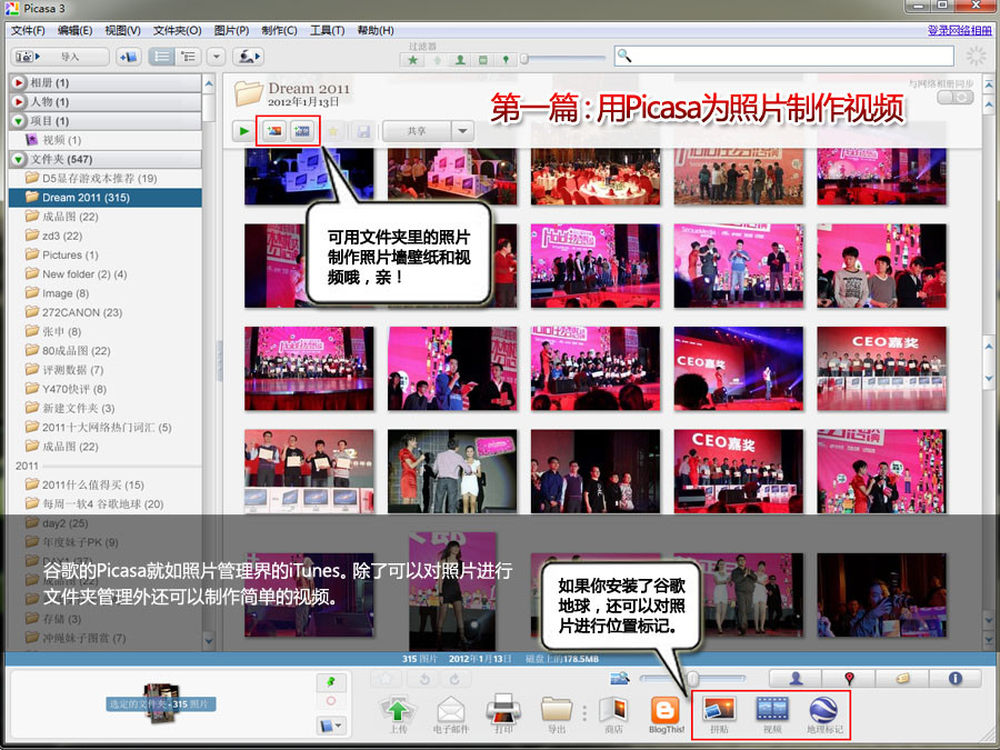Open the 工具(T) menu
This screenshot has height=750, width=1000.
point(327,31)
